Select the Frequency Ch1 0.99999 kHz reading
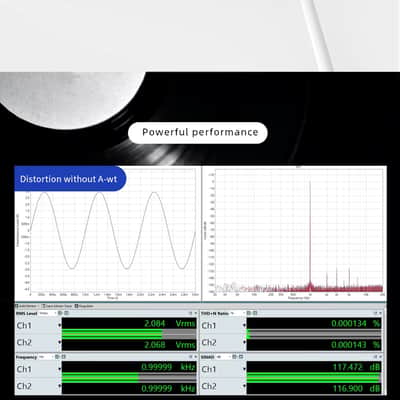This screenshot has width=400, height=400. click(168, 367)
